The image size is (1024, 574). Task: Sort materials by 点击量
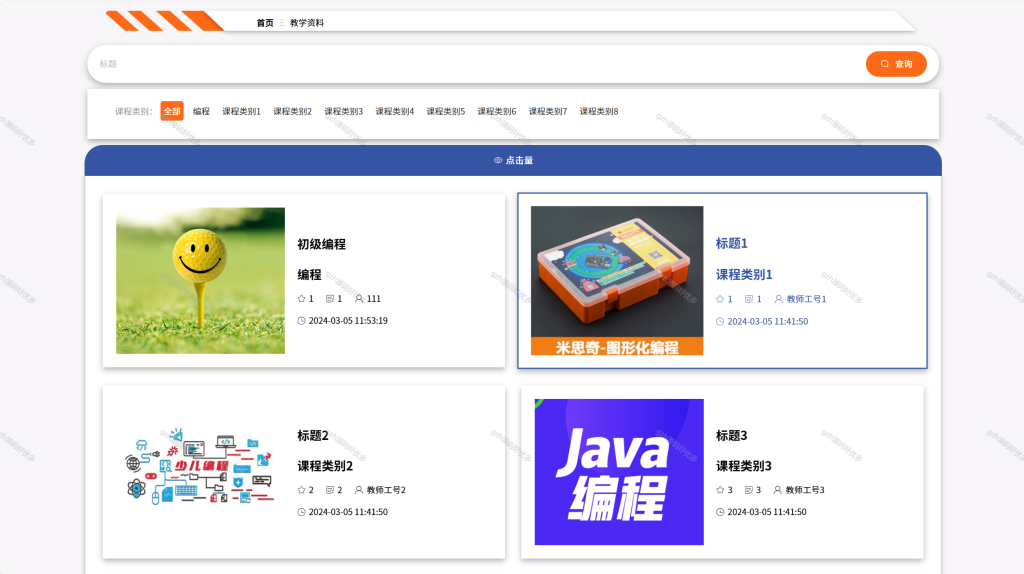tap(513, 160)
